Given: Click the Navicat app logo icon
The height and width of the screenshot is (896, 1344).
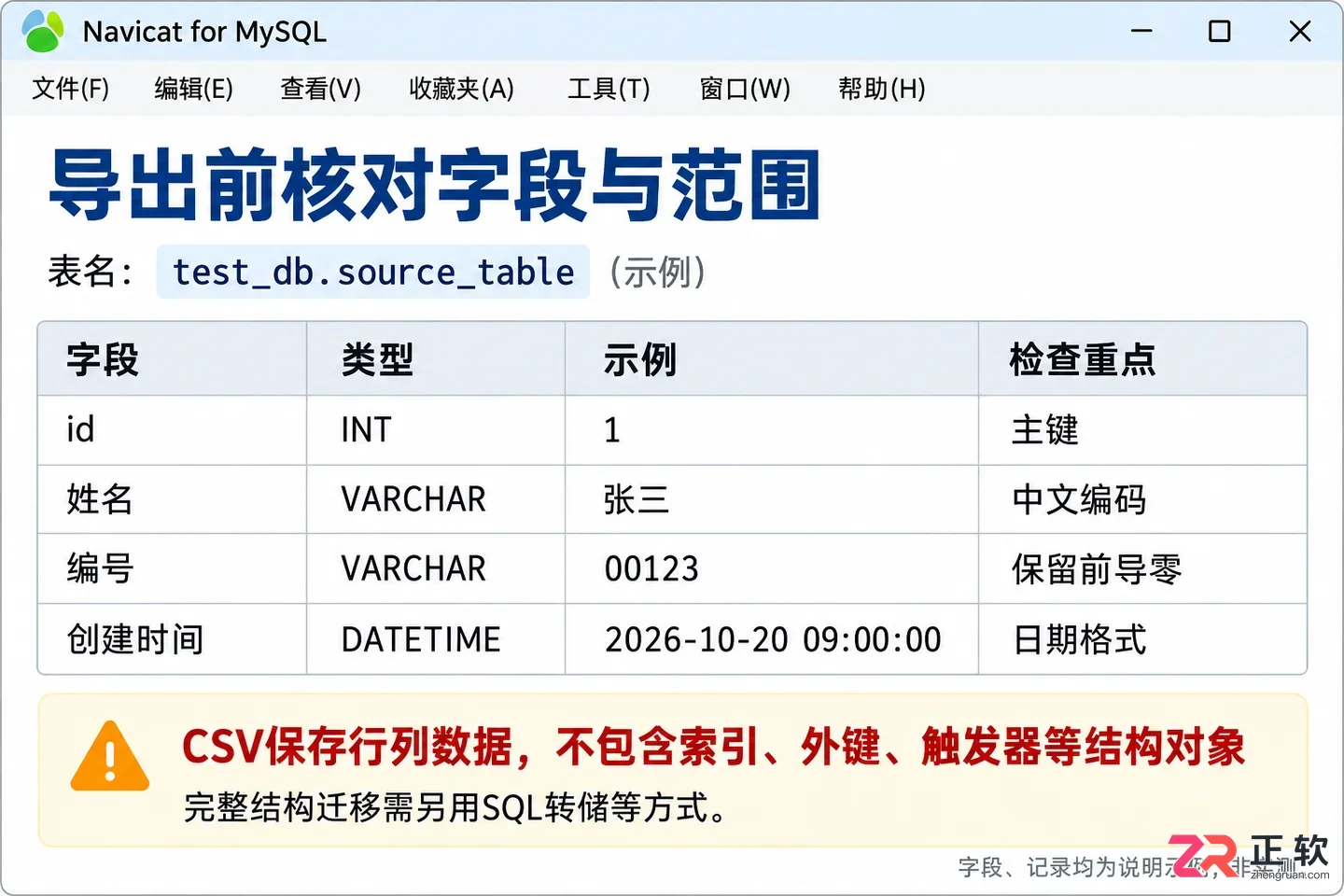Looking at the screenshot, I should (x=43, y=31).
